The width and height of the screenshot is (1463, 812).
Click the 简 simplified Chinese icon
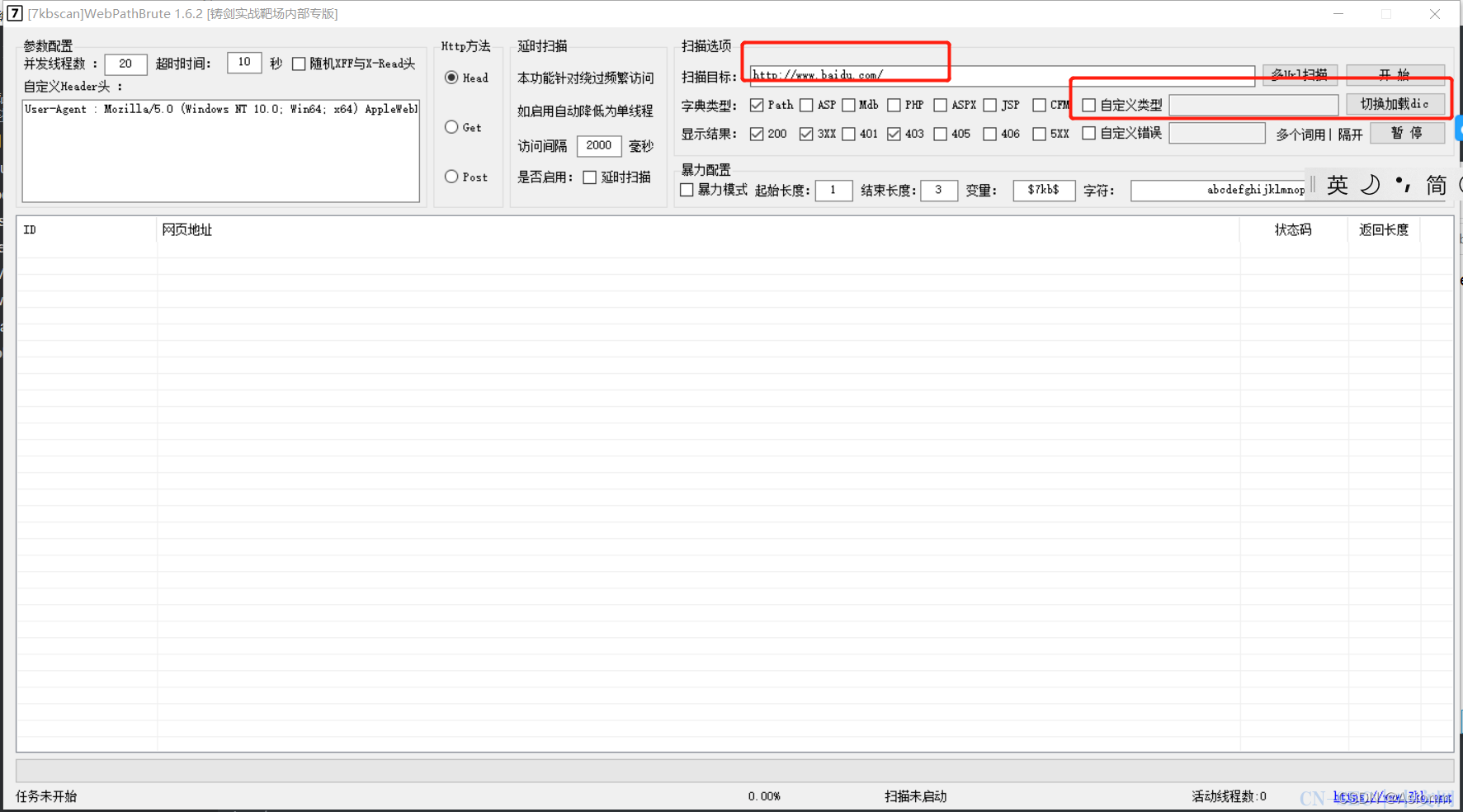point(1435,185)
